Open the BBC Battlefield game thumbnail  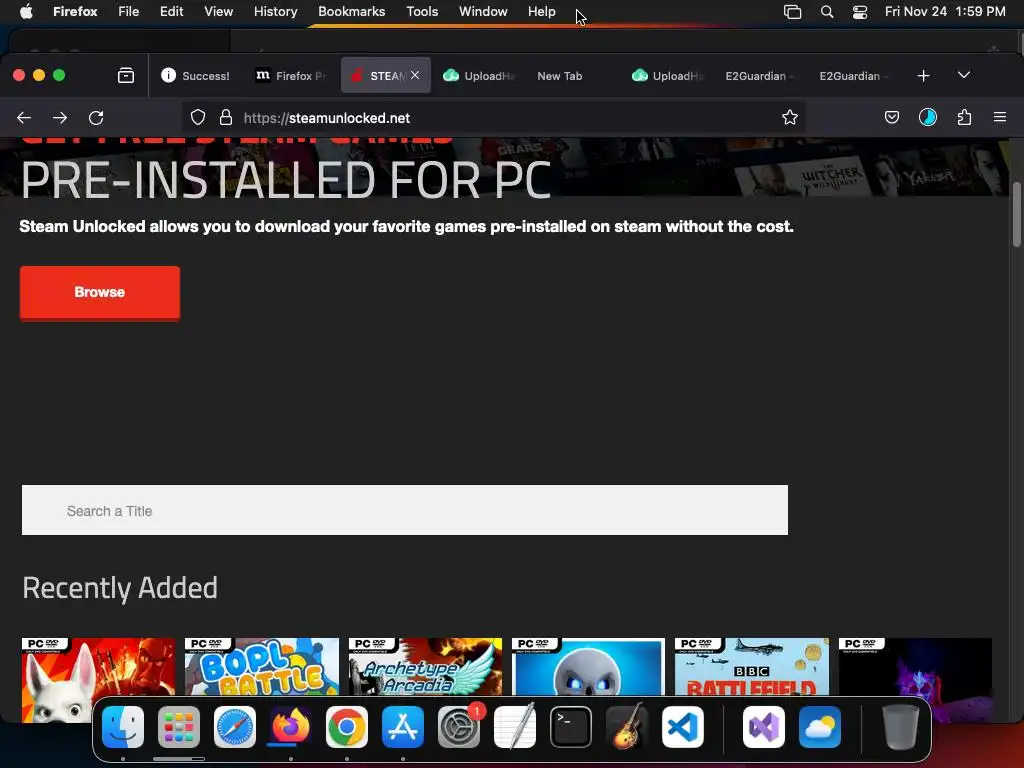(752, 667)
